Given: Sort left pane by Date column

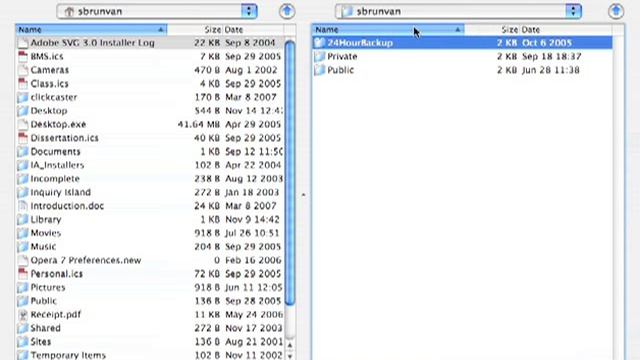Looking at the screenshot, I should point(253,29).
